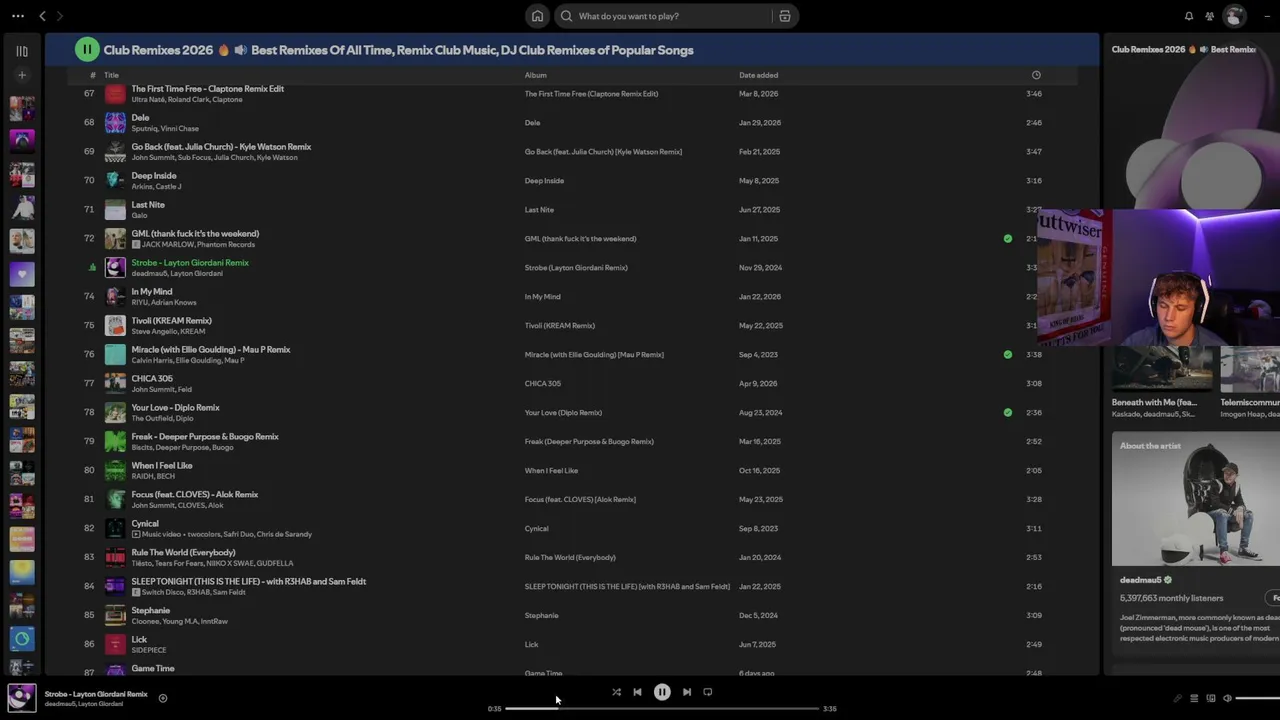This screenshot has height=720, width=1280.
Task: Toggle the total time '3:36' display
Action: pos(830,709)
